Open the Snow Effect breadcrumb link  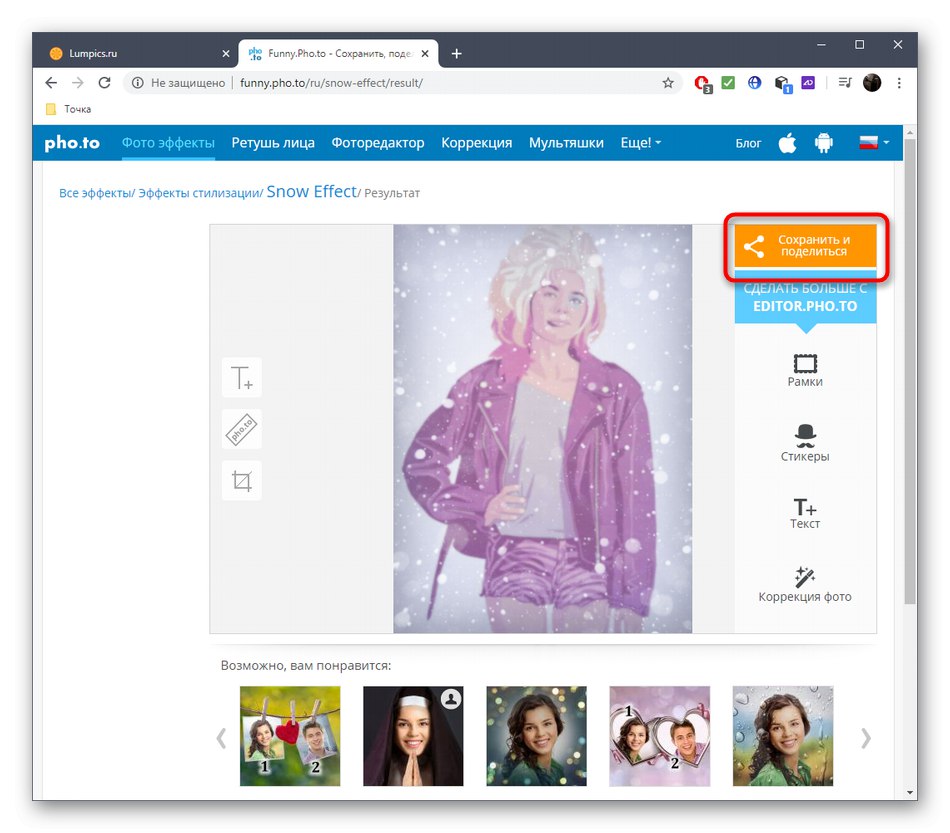tap(311, 191)
